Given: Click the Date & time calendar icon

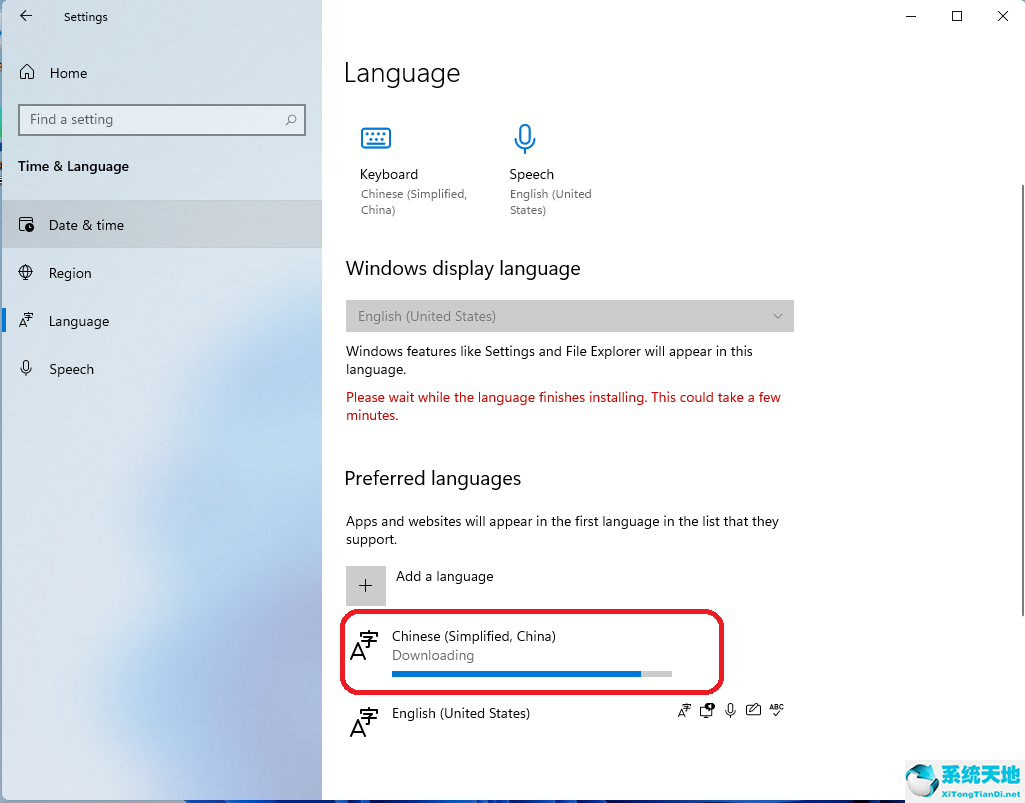Looking at the screenshot, I should click(26, 225).
